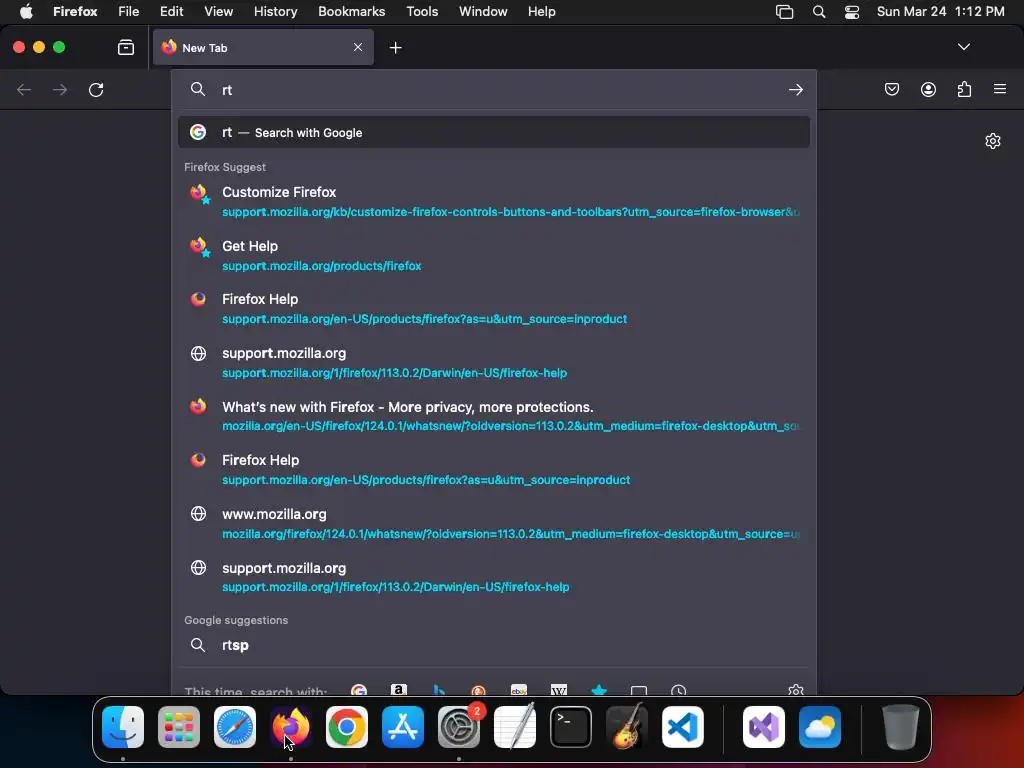The image size is (1024, 768).
Task: Open the Tools menu
Action: (422, 11)
